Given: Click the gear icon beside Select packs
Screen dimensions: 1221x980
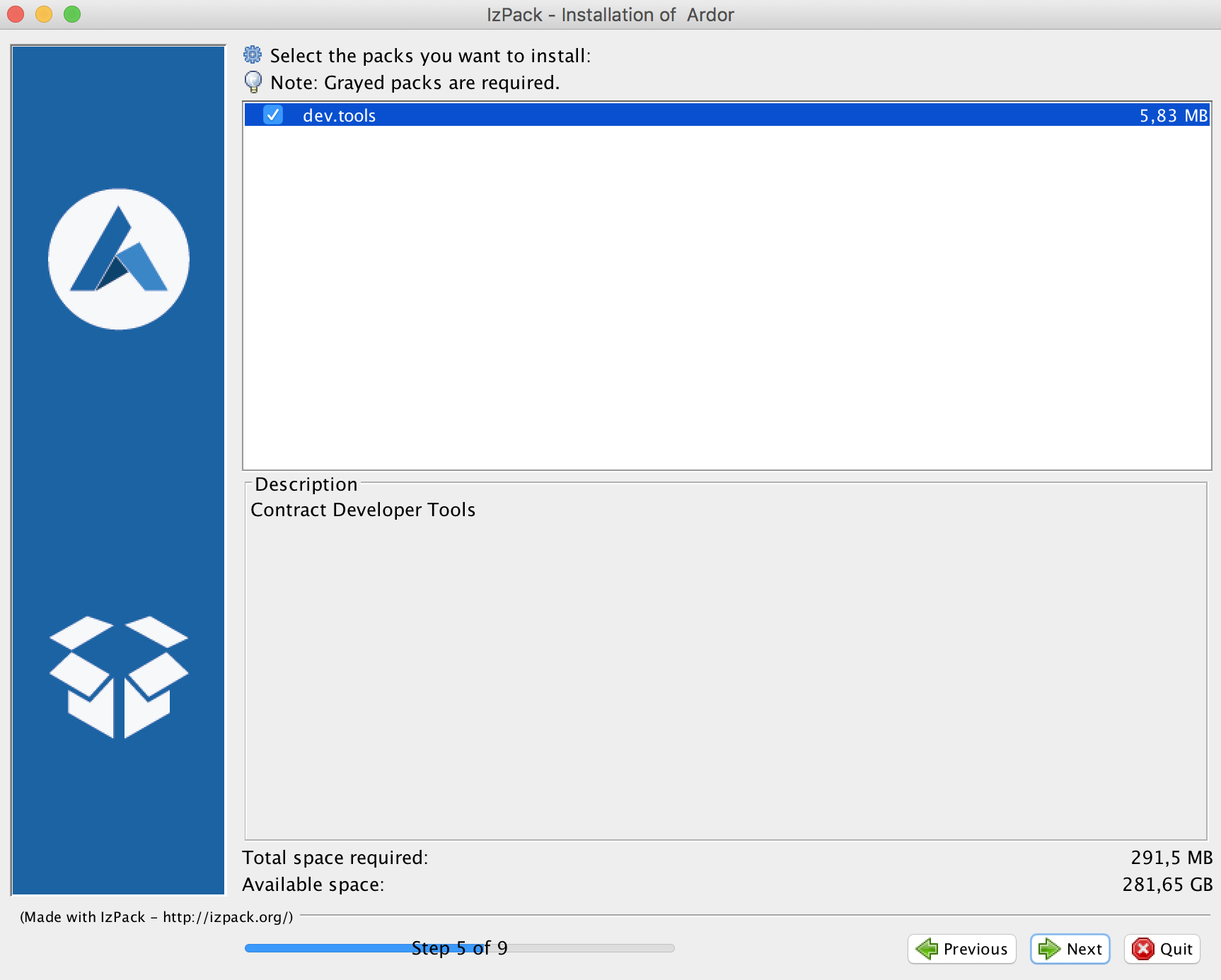Looking at the screenshot, I should [x=253, y=55].
